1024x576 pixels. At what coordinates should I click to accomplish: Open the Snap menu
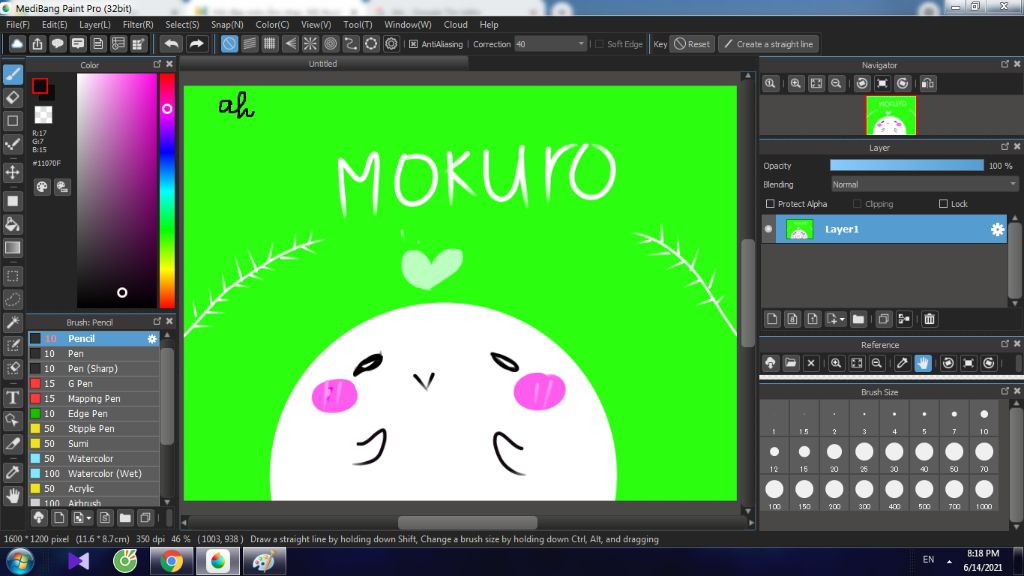coord(227,25)
